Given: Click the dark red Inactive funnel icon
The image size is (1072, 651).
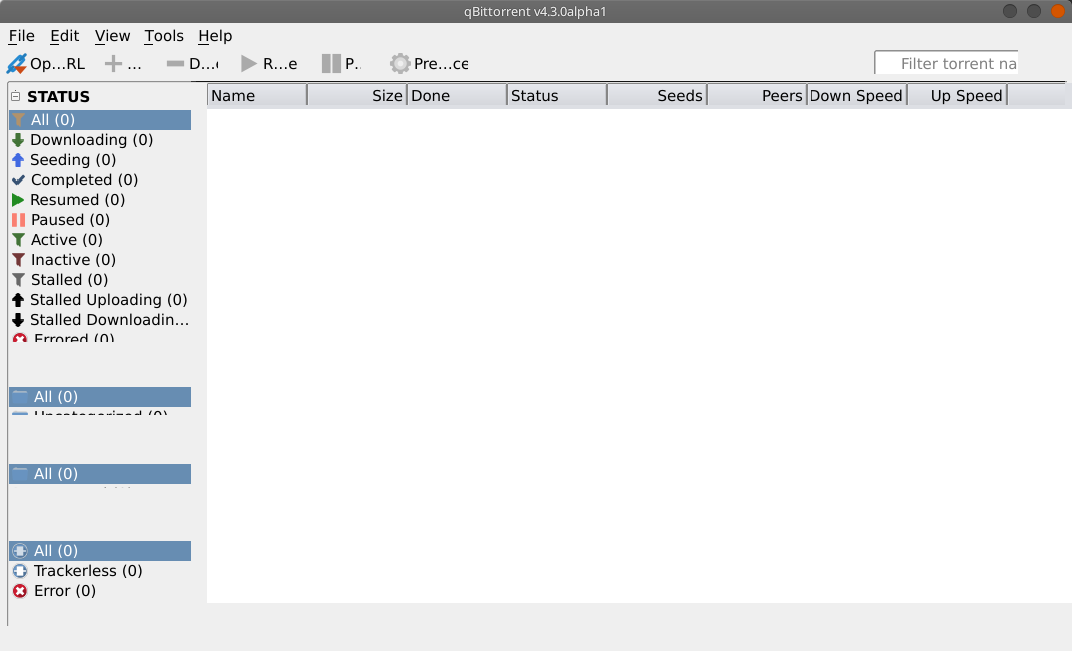Looking at the screenshot, I should coord(18,260).
